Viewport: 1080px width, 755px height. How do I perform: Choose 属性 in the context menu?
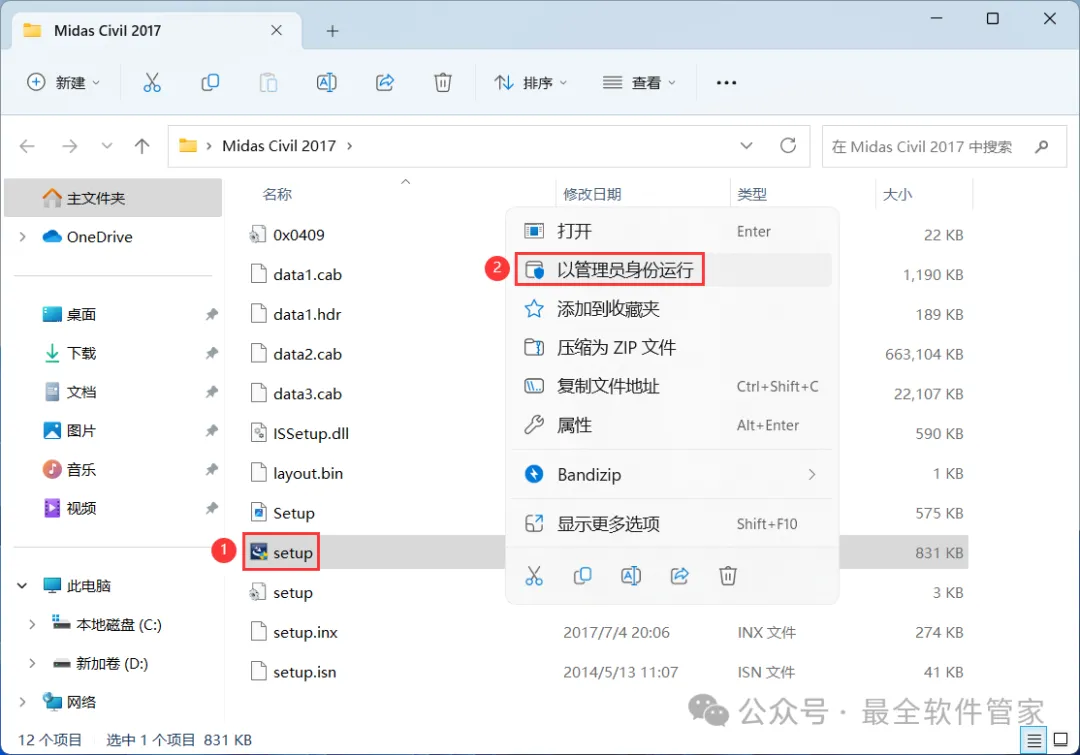pos(673,425)
